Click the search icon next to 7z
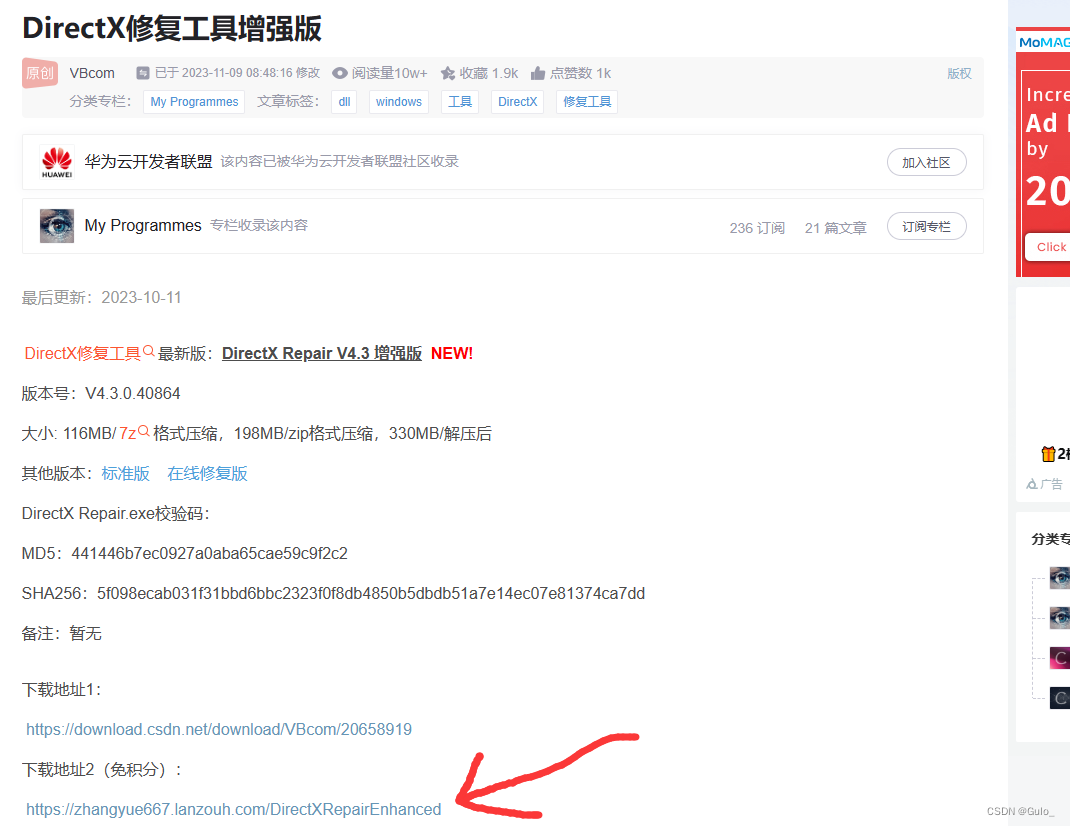This screenshot has width=1070, height=826. pyautogui.click(x=143, y=431)
